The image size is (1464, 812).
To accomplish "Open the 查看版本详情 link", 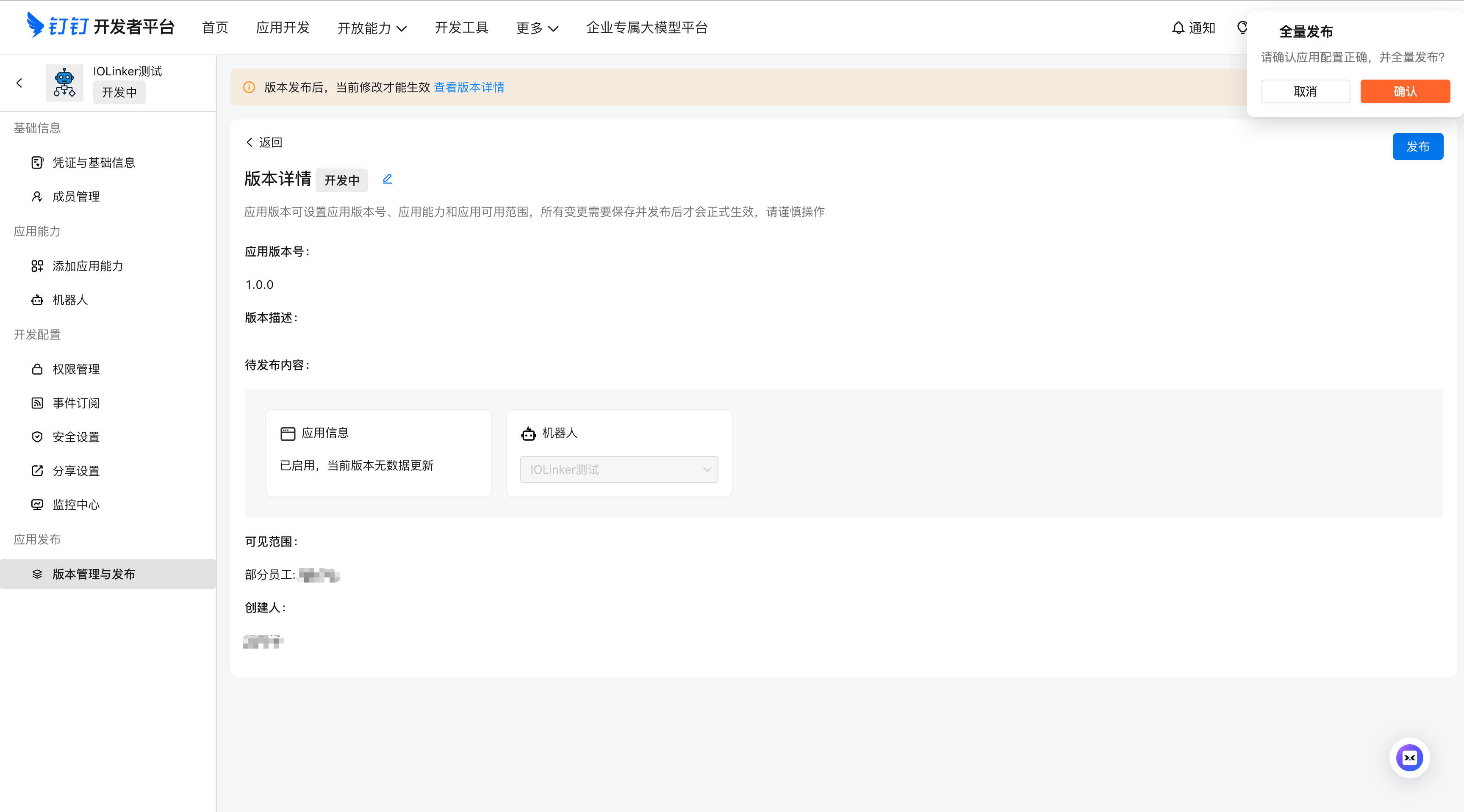I will [x=469, y=87].
